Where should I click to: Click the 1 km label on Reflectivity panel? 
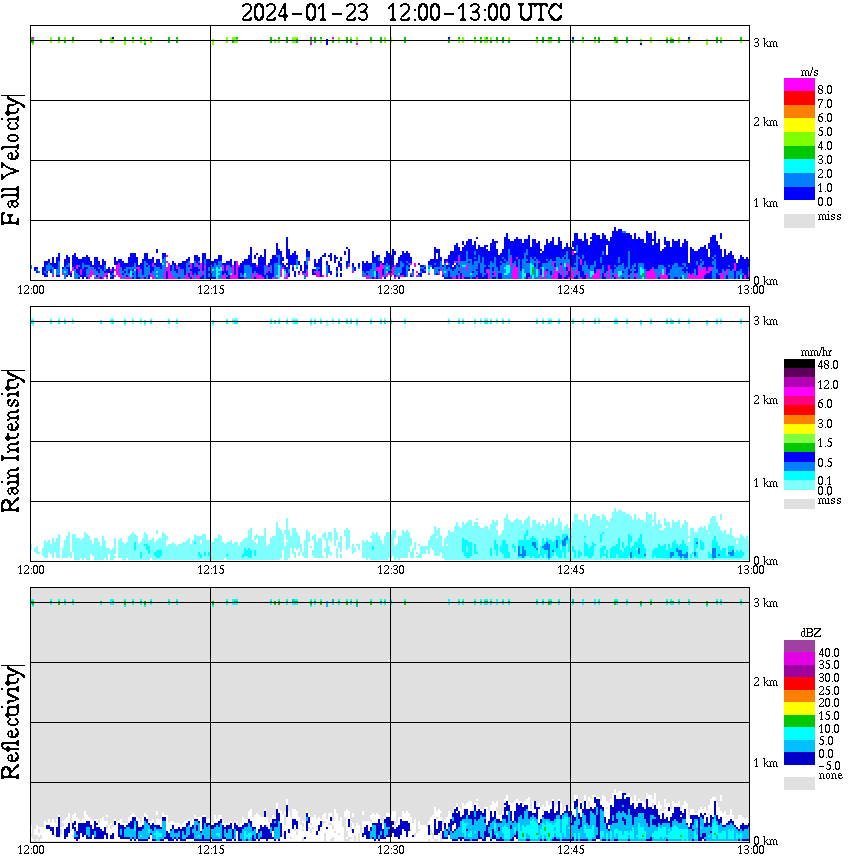[765, 763]
